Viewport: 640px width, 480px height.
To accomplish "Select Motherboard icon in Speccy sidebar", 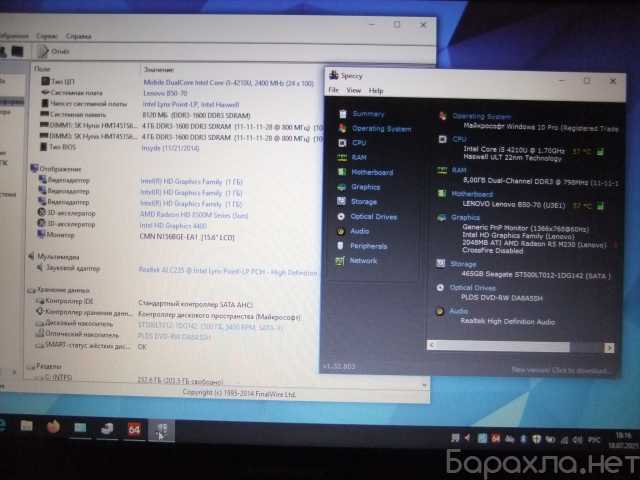I will 342,172.
